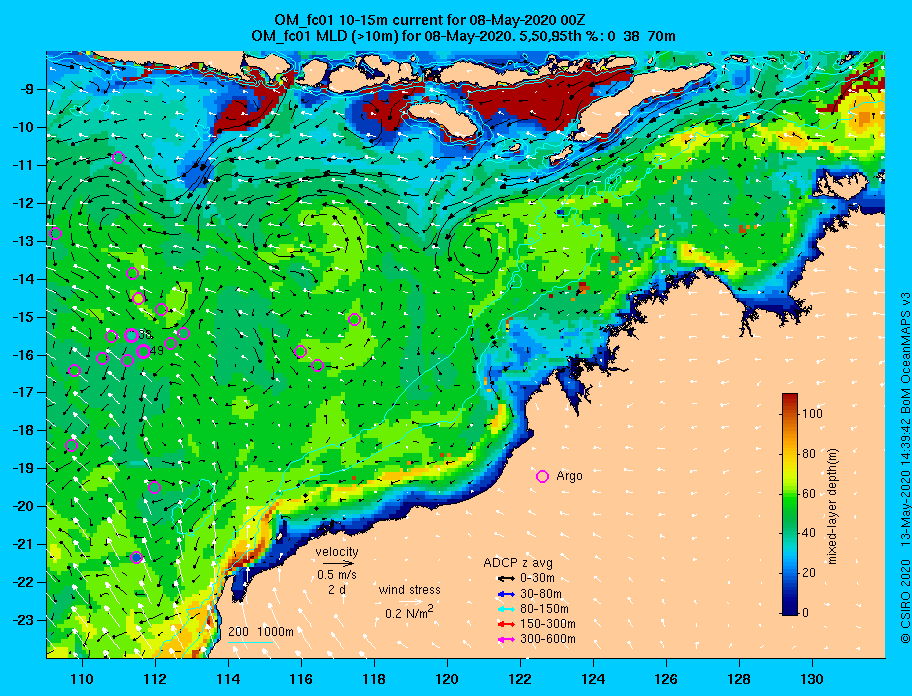Click the '40' color bar tick value
This screenshot has height=696, width=912.
coord(809,533)
